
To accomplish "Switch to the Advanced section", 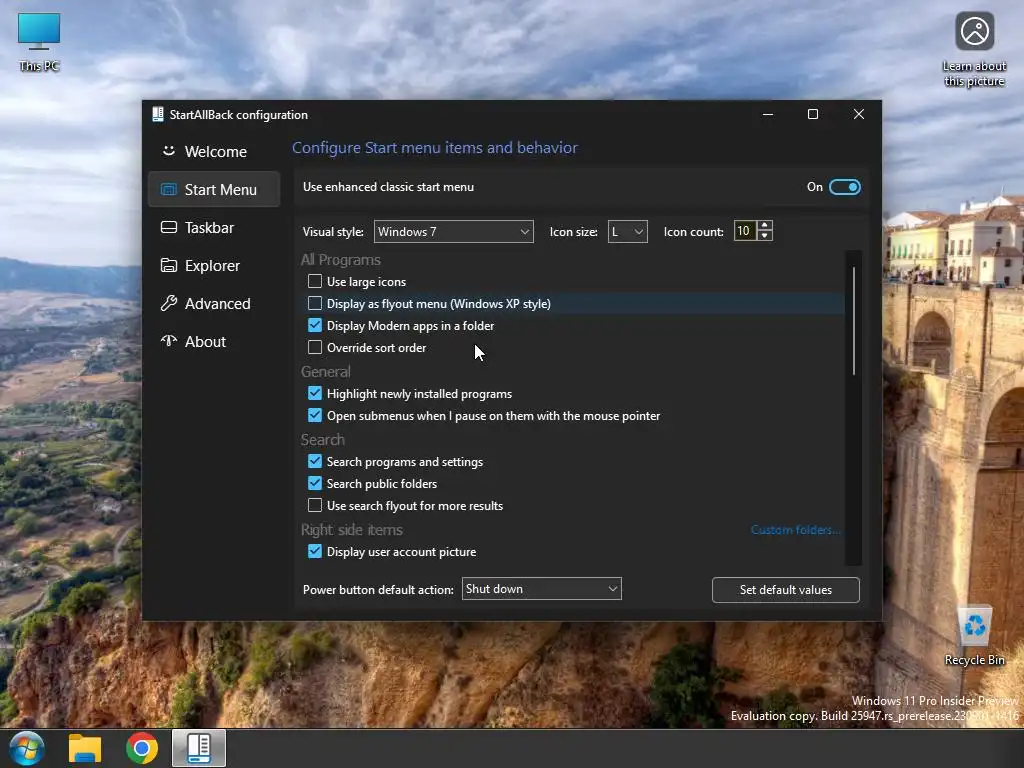I will tap(214, 303).
